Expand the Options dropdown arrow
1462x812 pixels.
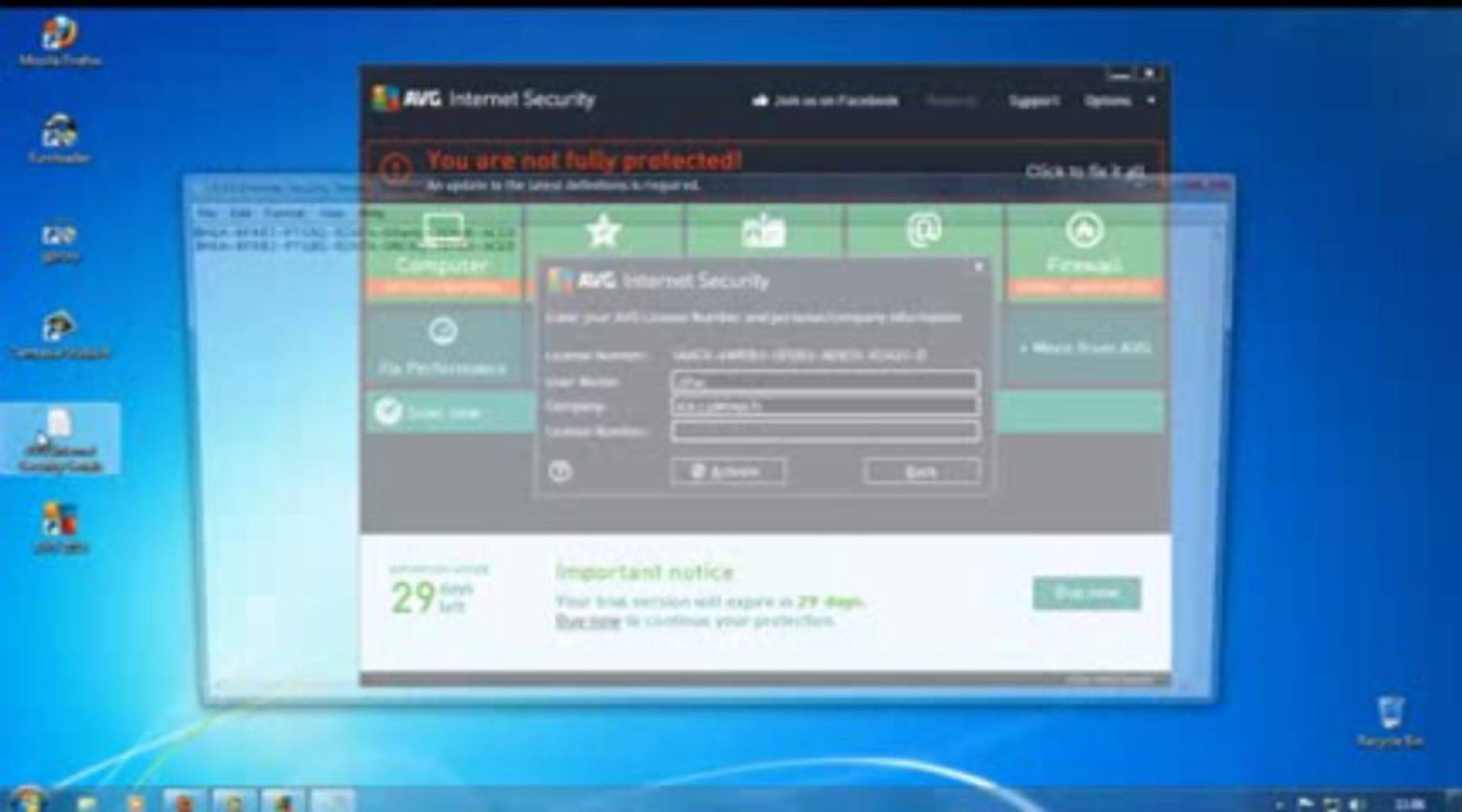1151,100
